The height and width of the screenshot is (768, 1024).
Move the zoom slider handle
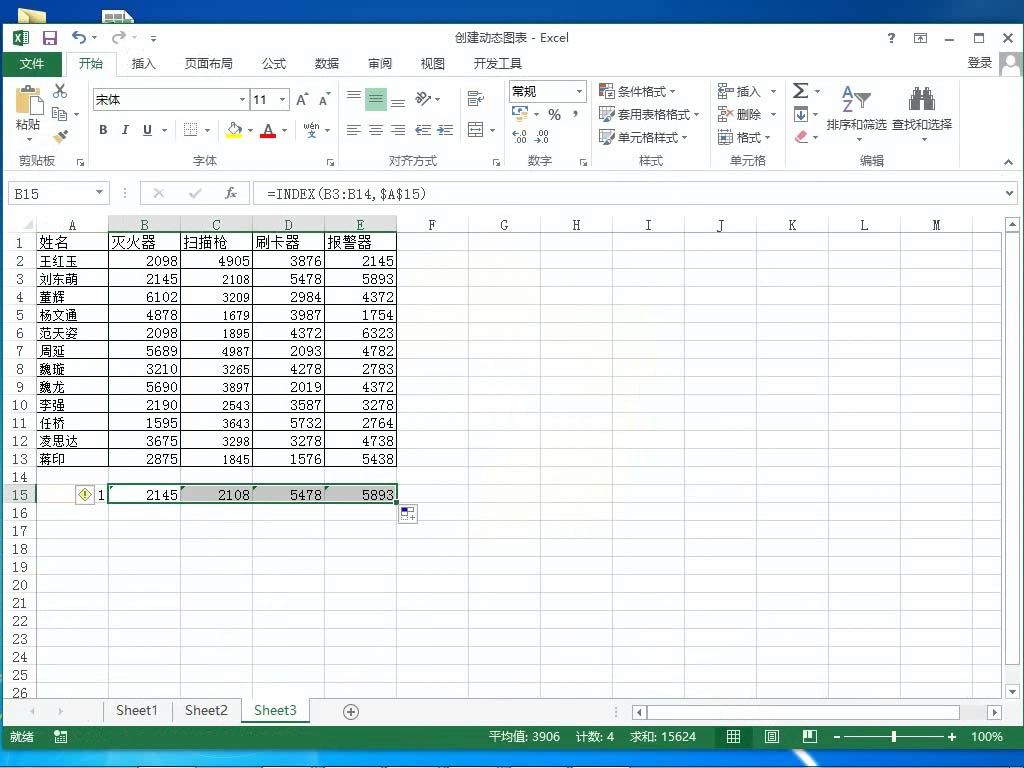(893, 737)
